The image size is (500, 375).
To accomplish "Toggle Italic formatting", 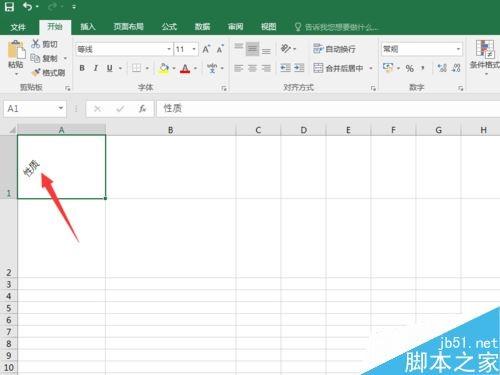I will 96,68.
